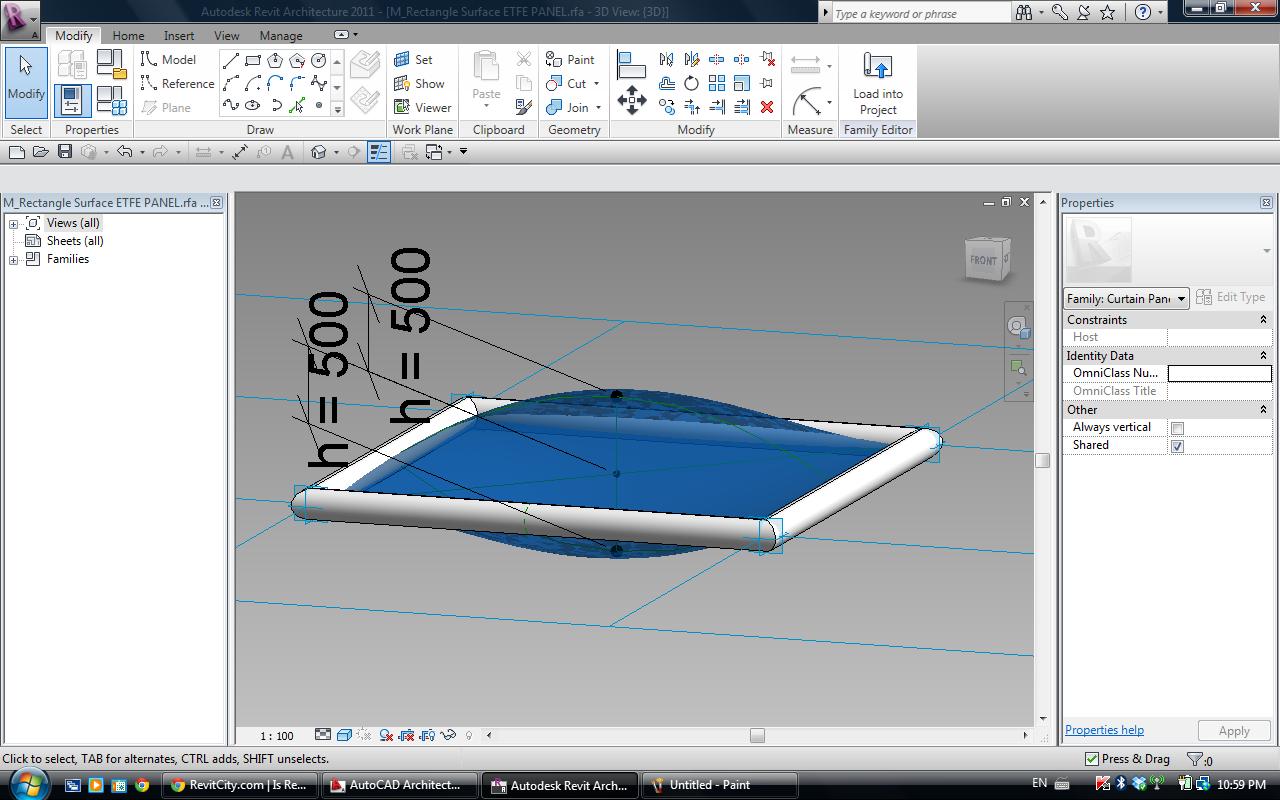Switch to the Manage ribbon tab
The image size is (1280, 800).
tap(281, 36)
